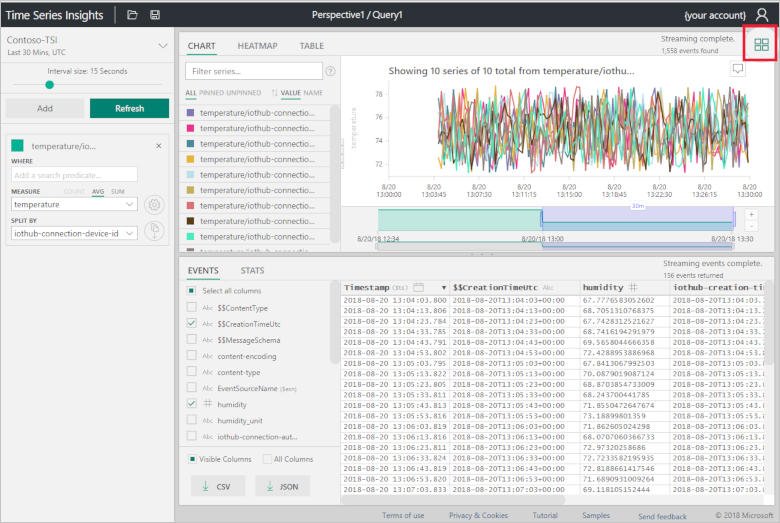Open the Timestamp column sort arrow
The image size is (780, 523).
pyautogui.click(x=444, y=288)
